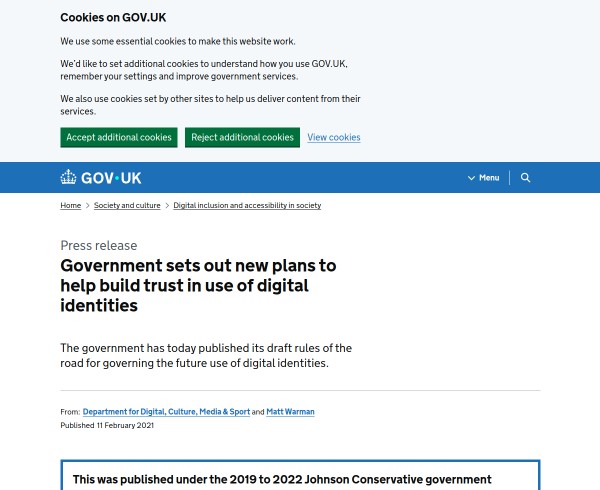Viewport: 600px width, 490px height.
Task: Open Digital inclusion and accessibility in society breadcrumb
Action: (x=247, y=205)
